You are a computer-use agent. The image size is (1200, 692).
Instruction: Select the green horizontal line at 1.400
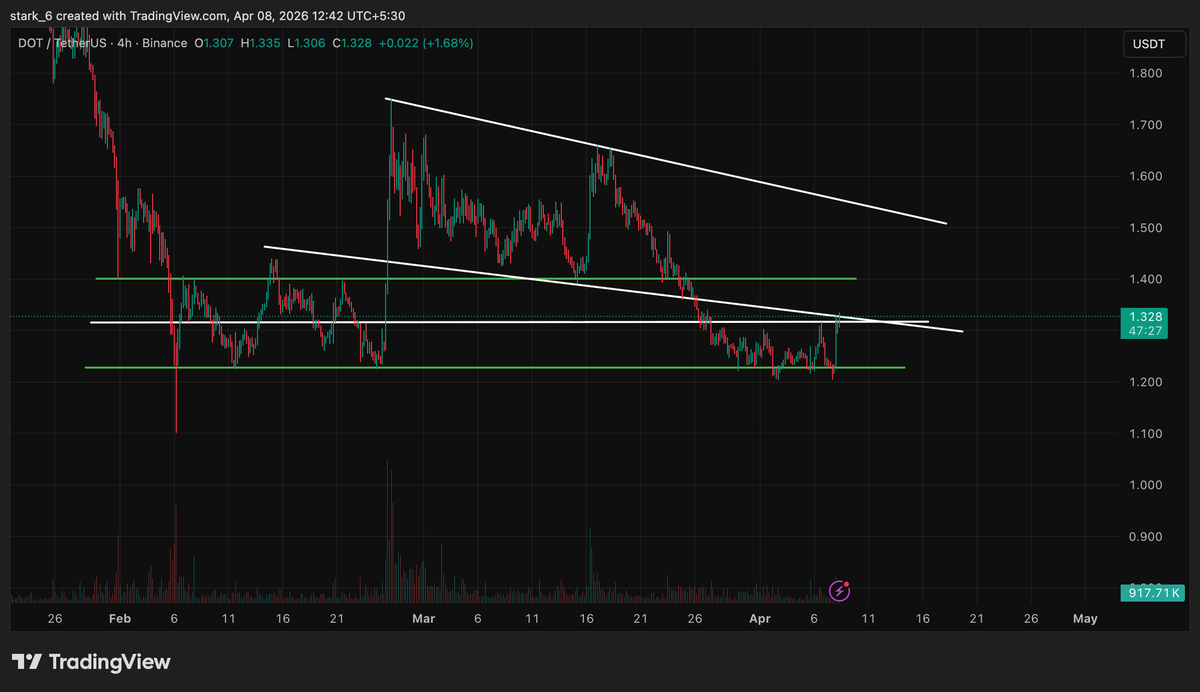[476, 278]
